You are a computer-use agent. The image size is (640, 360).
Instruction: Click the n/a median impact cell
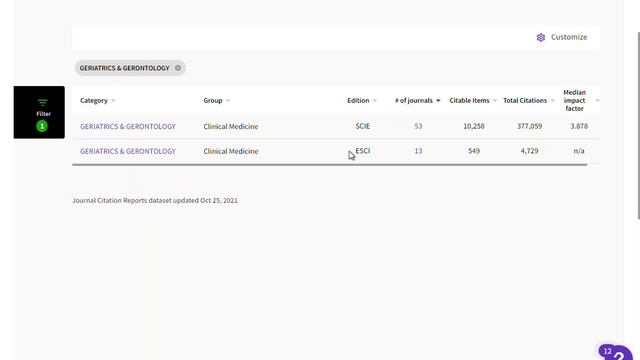point(579,151)
